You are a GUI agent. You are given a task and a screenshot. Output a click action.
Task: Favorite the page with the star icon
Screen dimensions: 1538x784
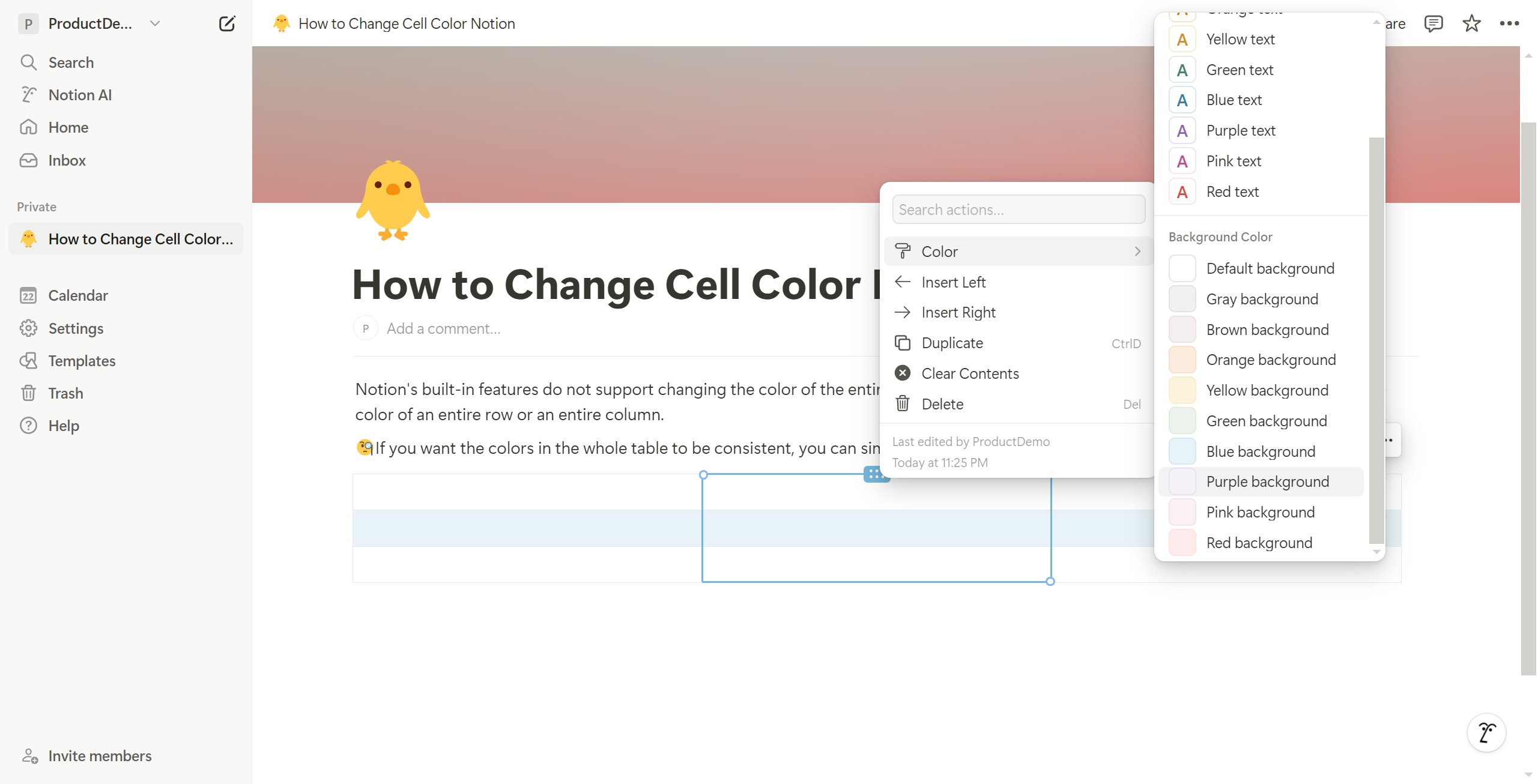point(1471,23)
